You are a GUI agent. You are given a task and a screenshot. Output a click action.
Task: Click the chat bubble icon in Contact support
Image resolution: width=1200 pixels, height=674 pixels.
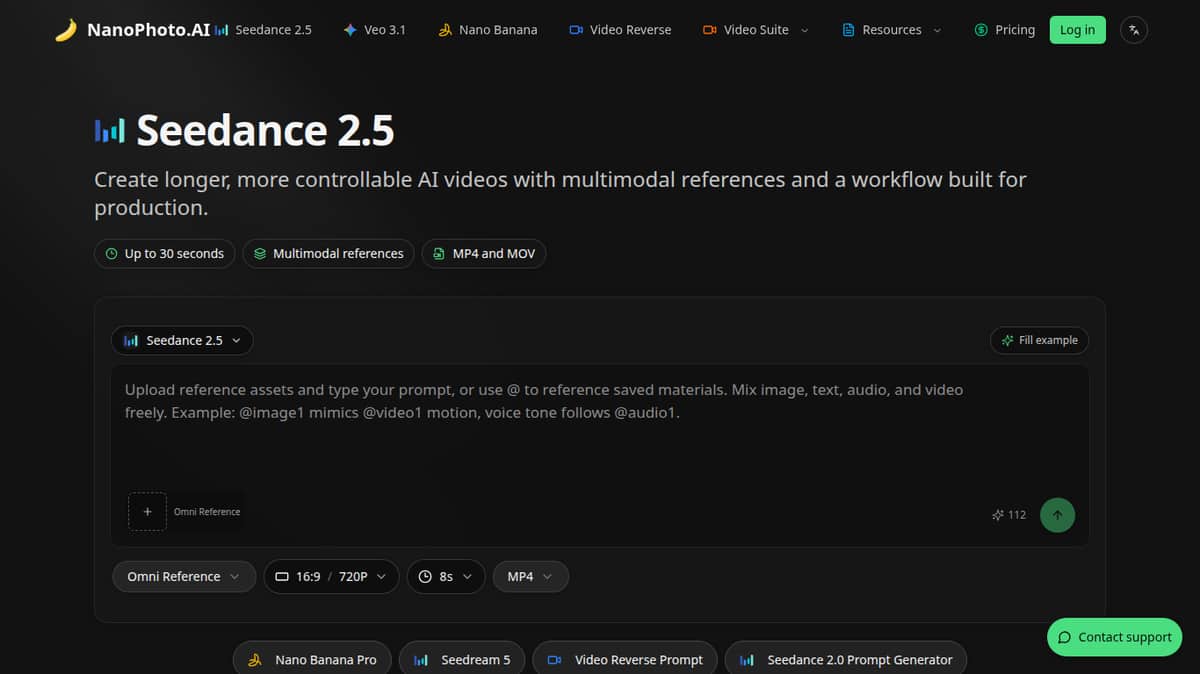[x=1065, y=637]
